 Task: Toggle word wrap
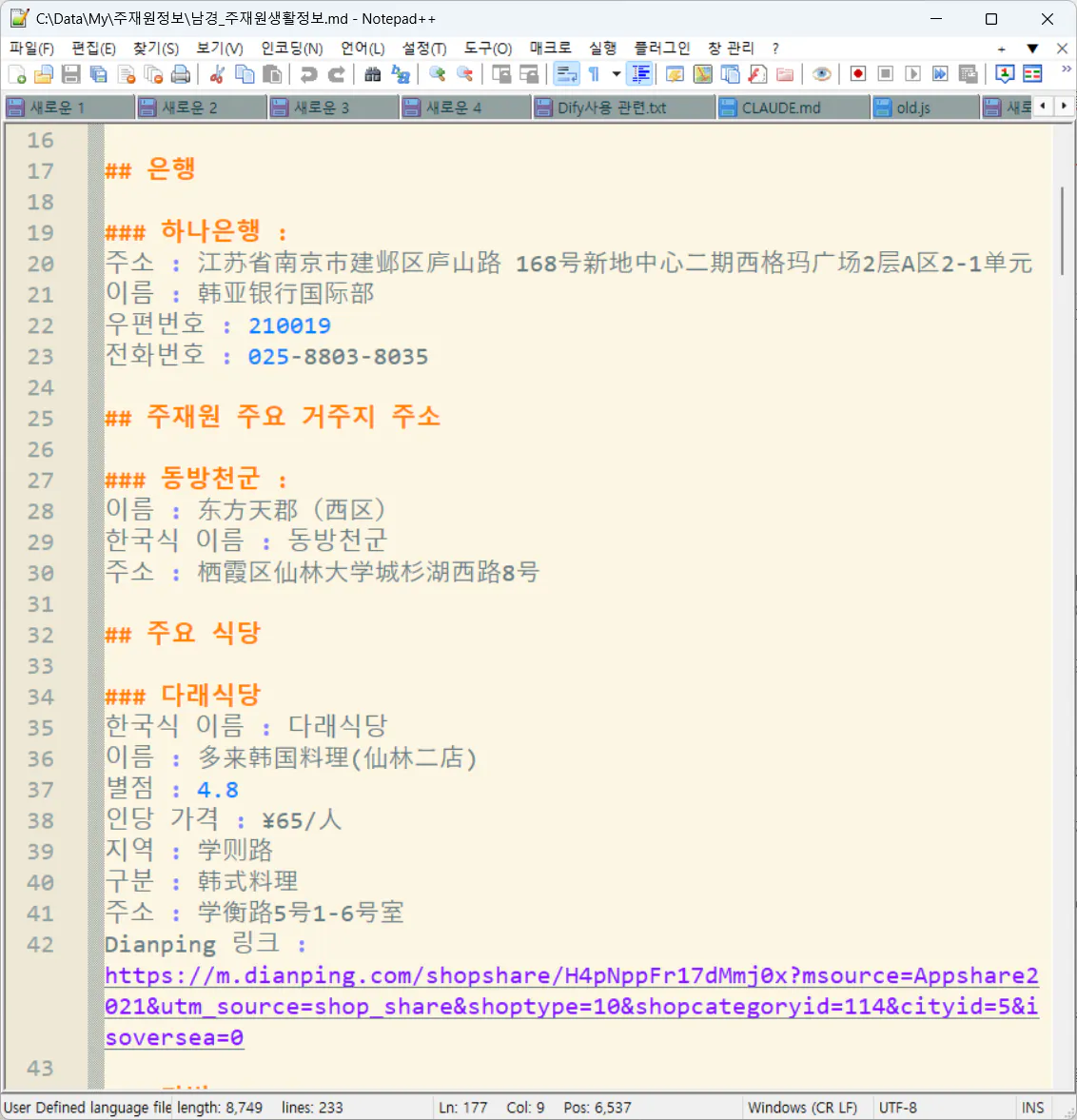[565, 72]
